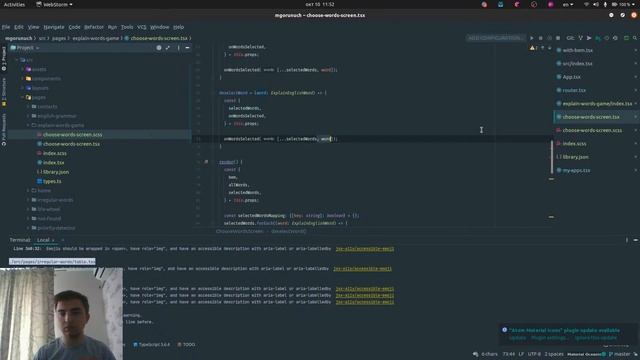Open the TODO tool window
The width and height of the screenshot is (640, 360).
tap(186, 344)
